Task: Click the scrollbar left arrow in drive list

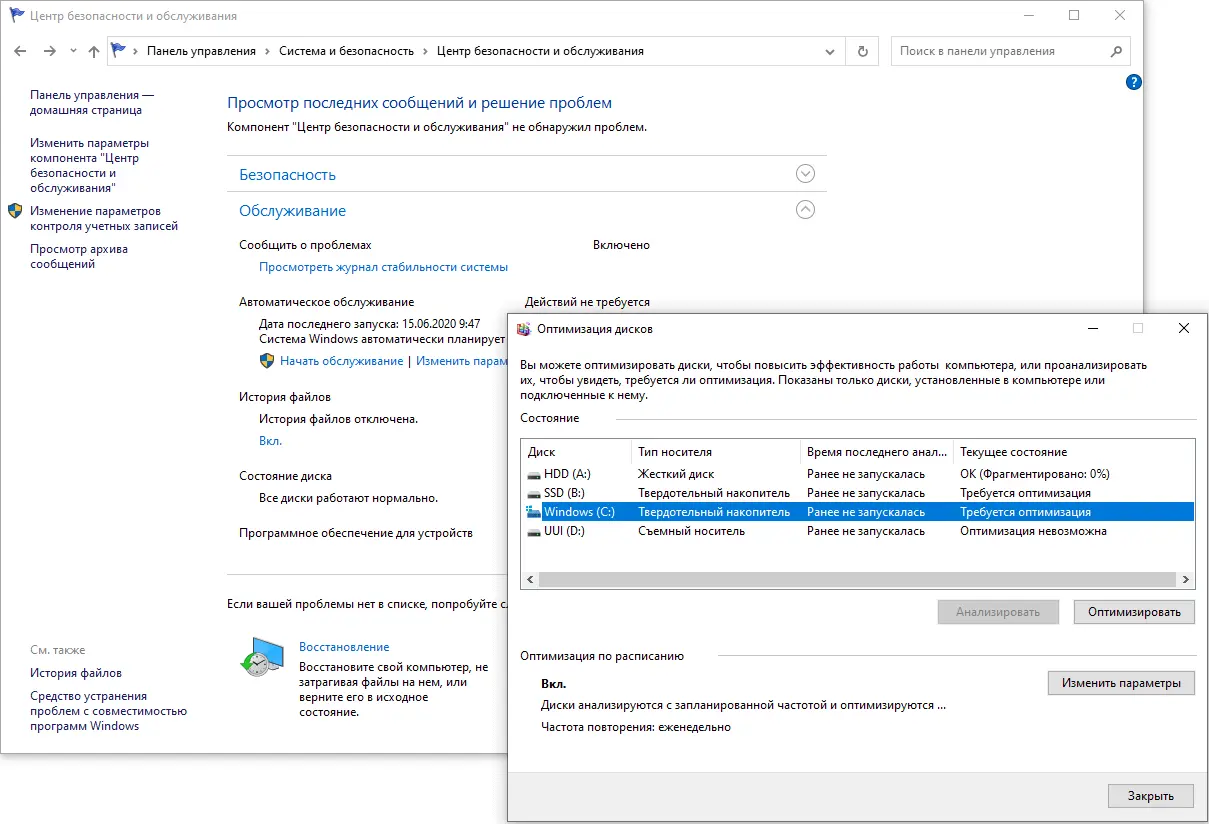Action: tap(529, 579)
